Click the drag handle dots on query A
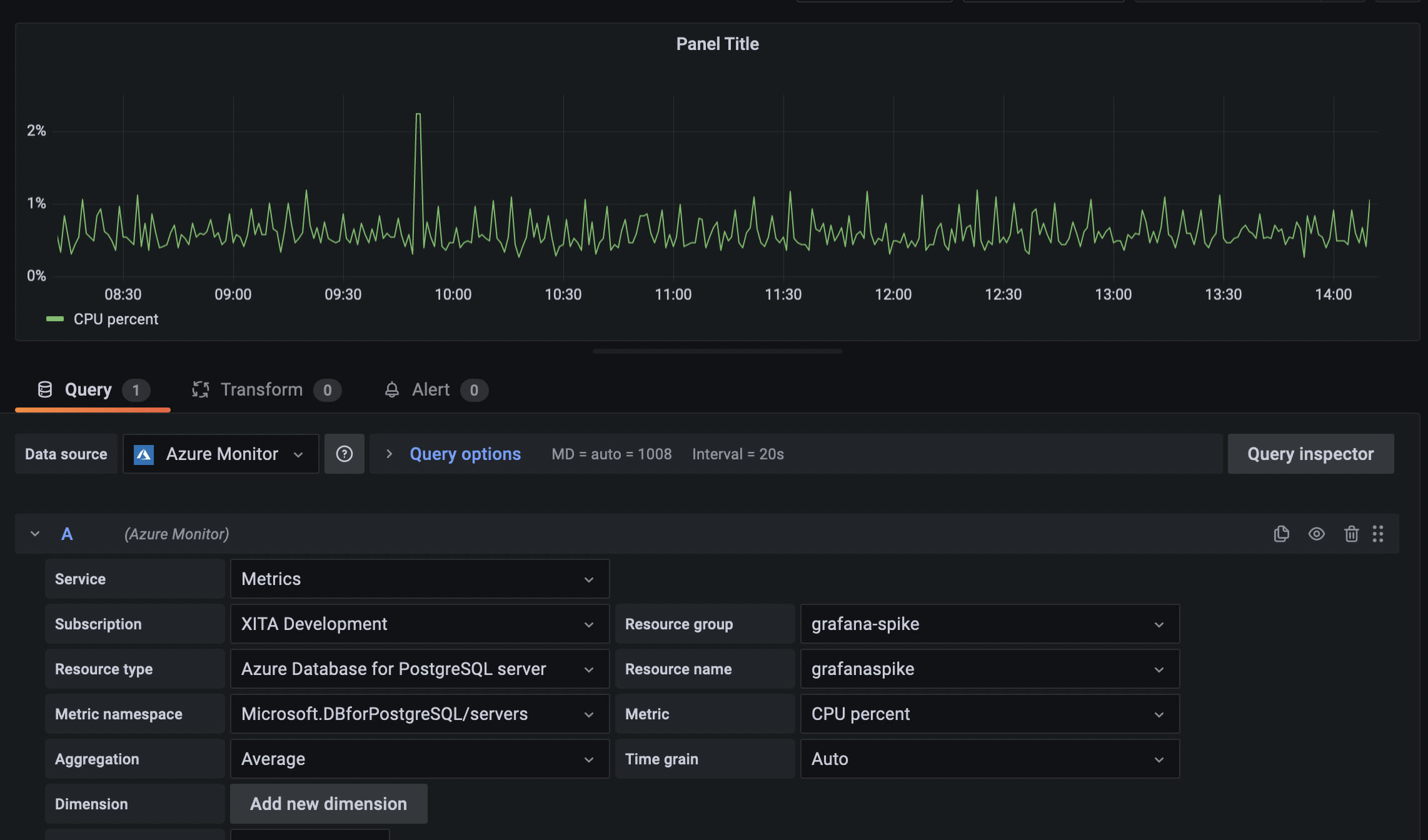 pos(1377,534)
